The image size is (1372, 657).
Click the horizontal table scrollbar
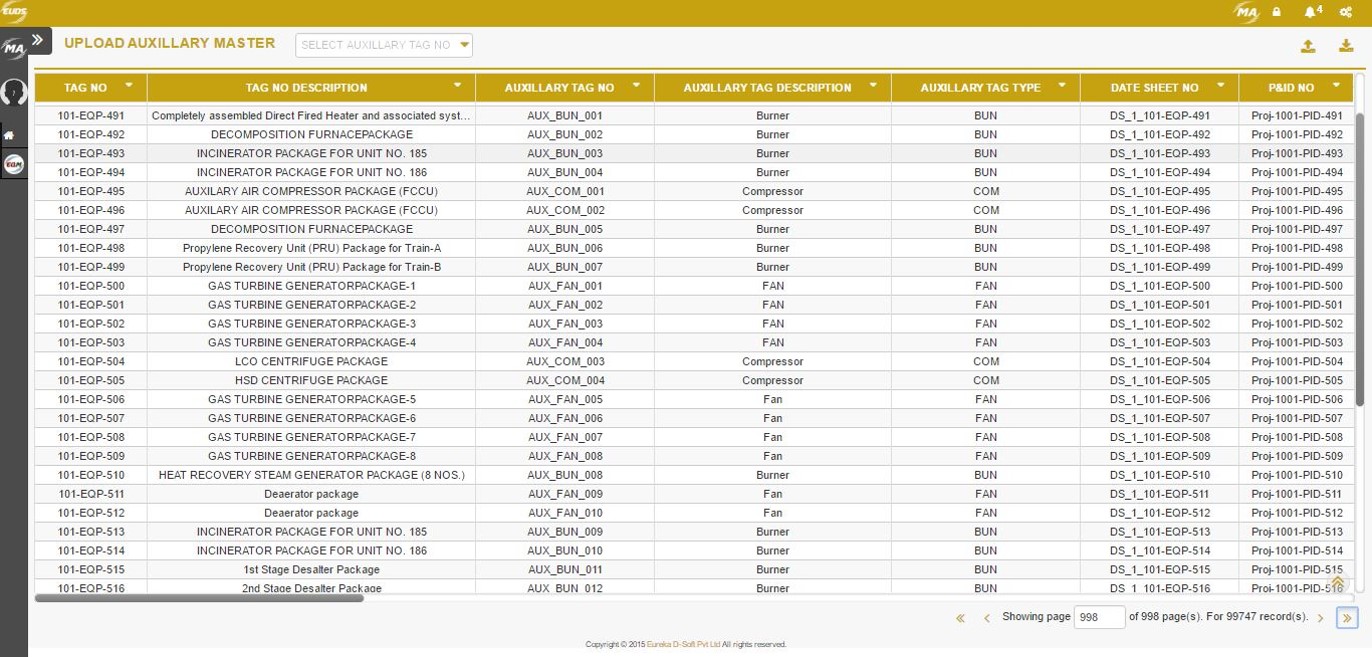(x=199, y=598)
